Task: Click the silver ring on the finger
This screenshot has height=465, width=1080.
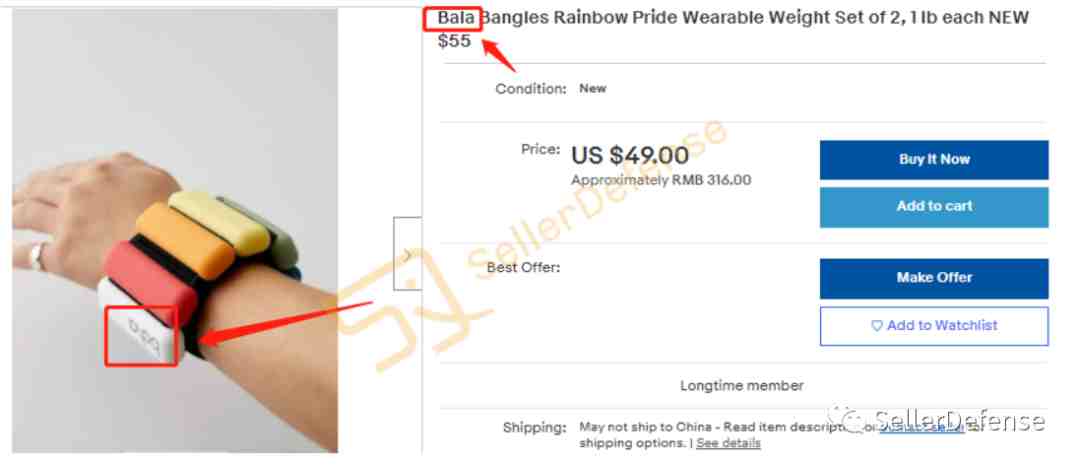Action: 36,258
